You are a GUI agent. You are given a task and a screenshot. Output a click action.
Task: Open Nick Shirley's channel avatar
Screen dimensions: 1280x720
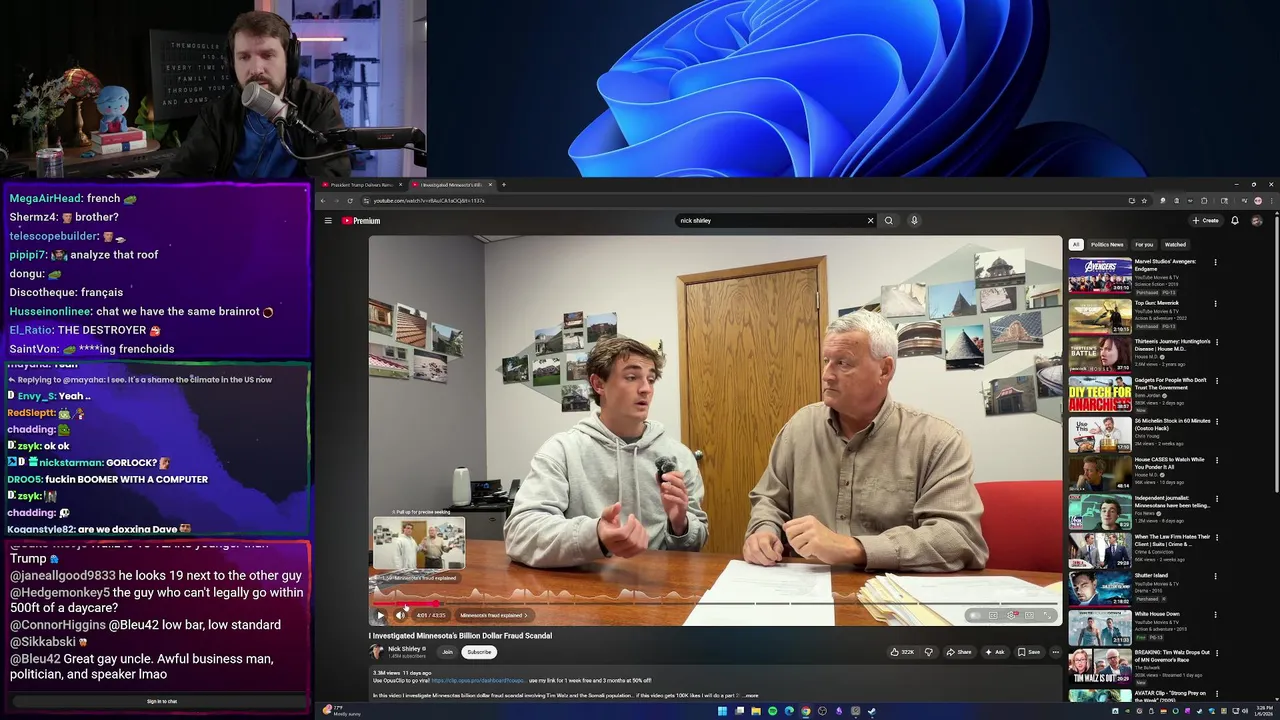[377, 652]
